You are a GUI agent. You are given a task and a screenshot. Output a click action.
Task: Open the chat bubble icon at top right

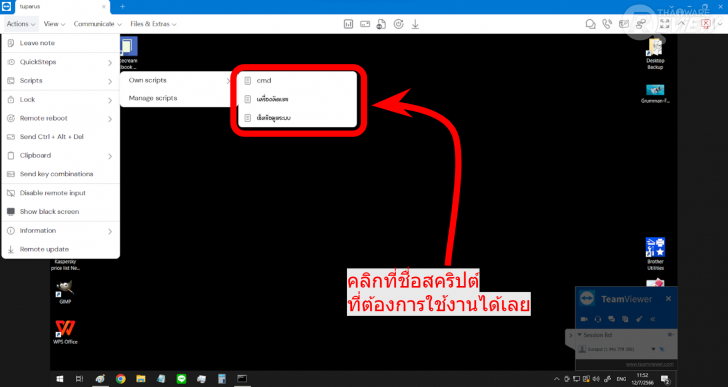[591, 24]
